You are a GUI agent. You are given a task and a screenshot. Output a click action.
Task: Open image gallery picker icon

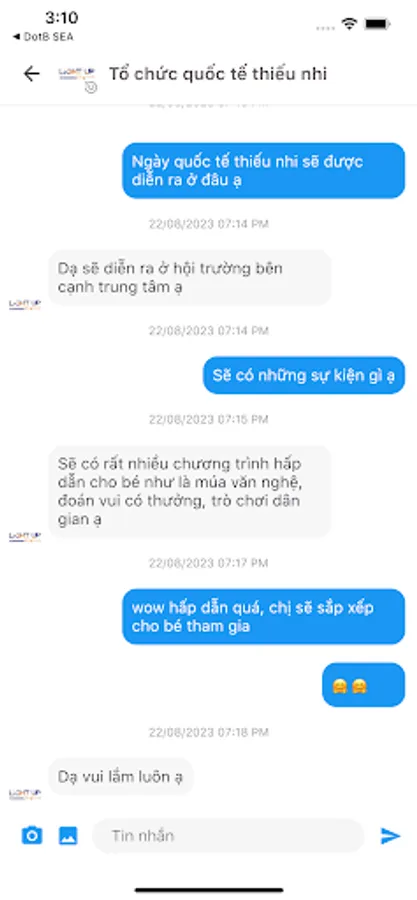point(68,835)
